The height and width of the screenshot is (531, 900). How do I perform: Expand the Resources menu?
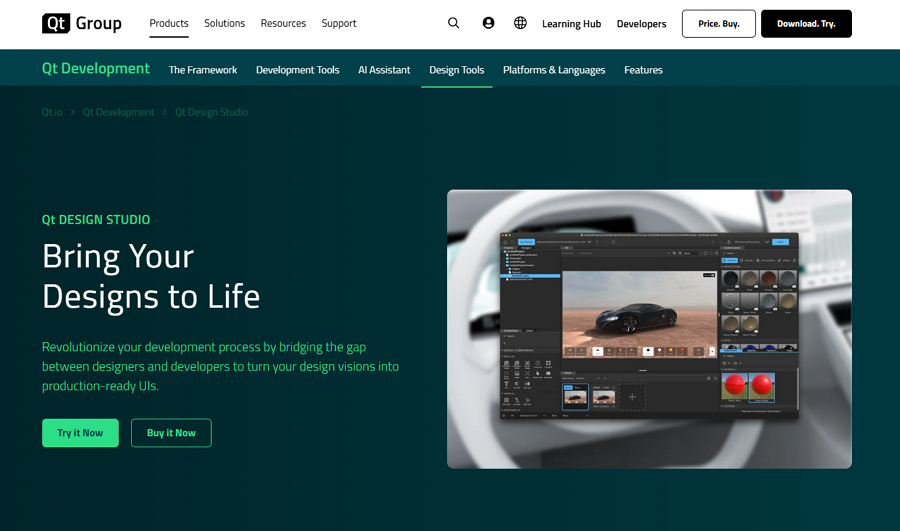point(283,23)
